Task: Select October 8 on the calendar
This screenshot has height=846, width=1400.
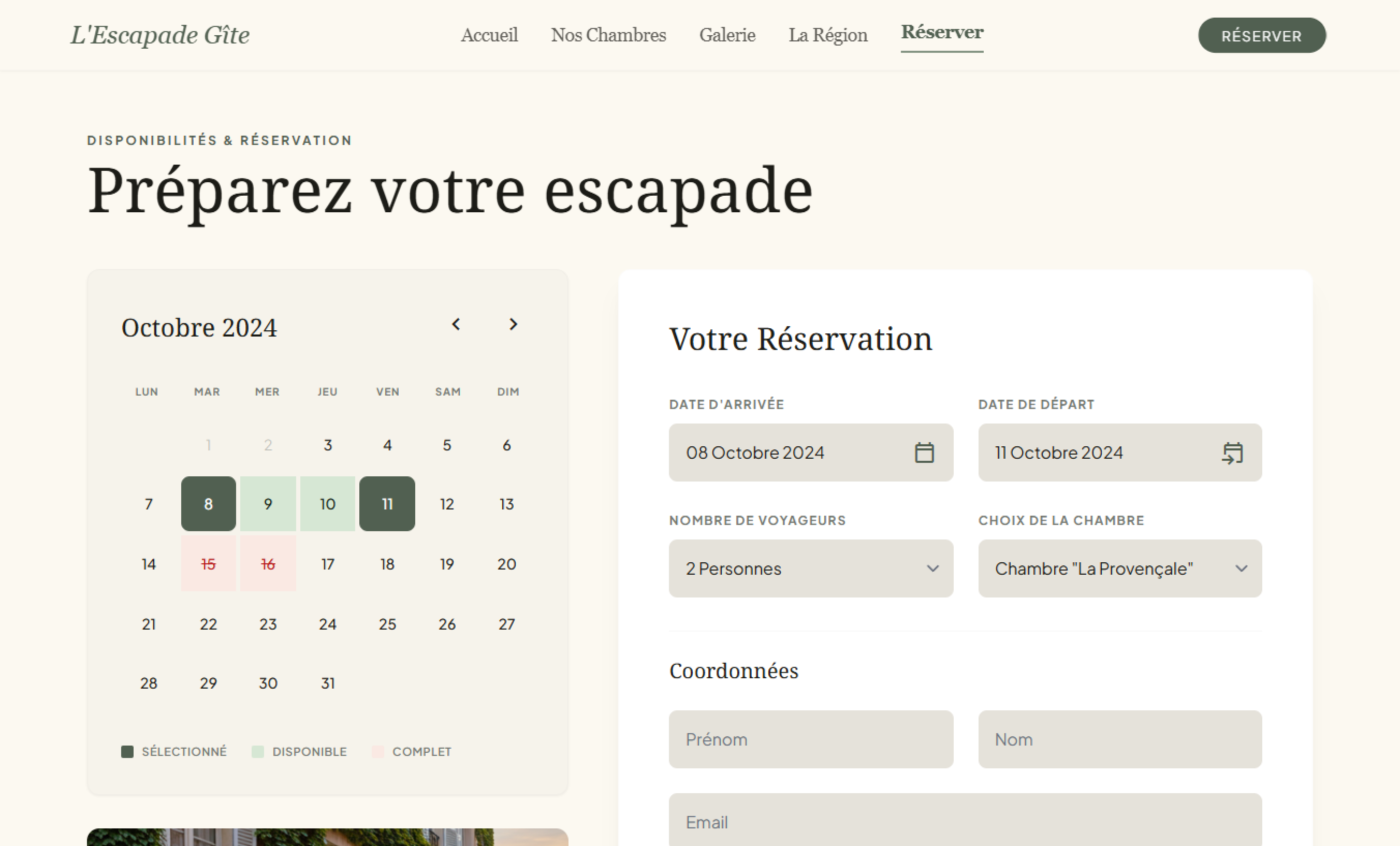Action: click(209, 504)
